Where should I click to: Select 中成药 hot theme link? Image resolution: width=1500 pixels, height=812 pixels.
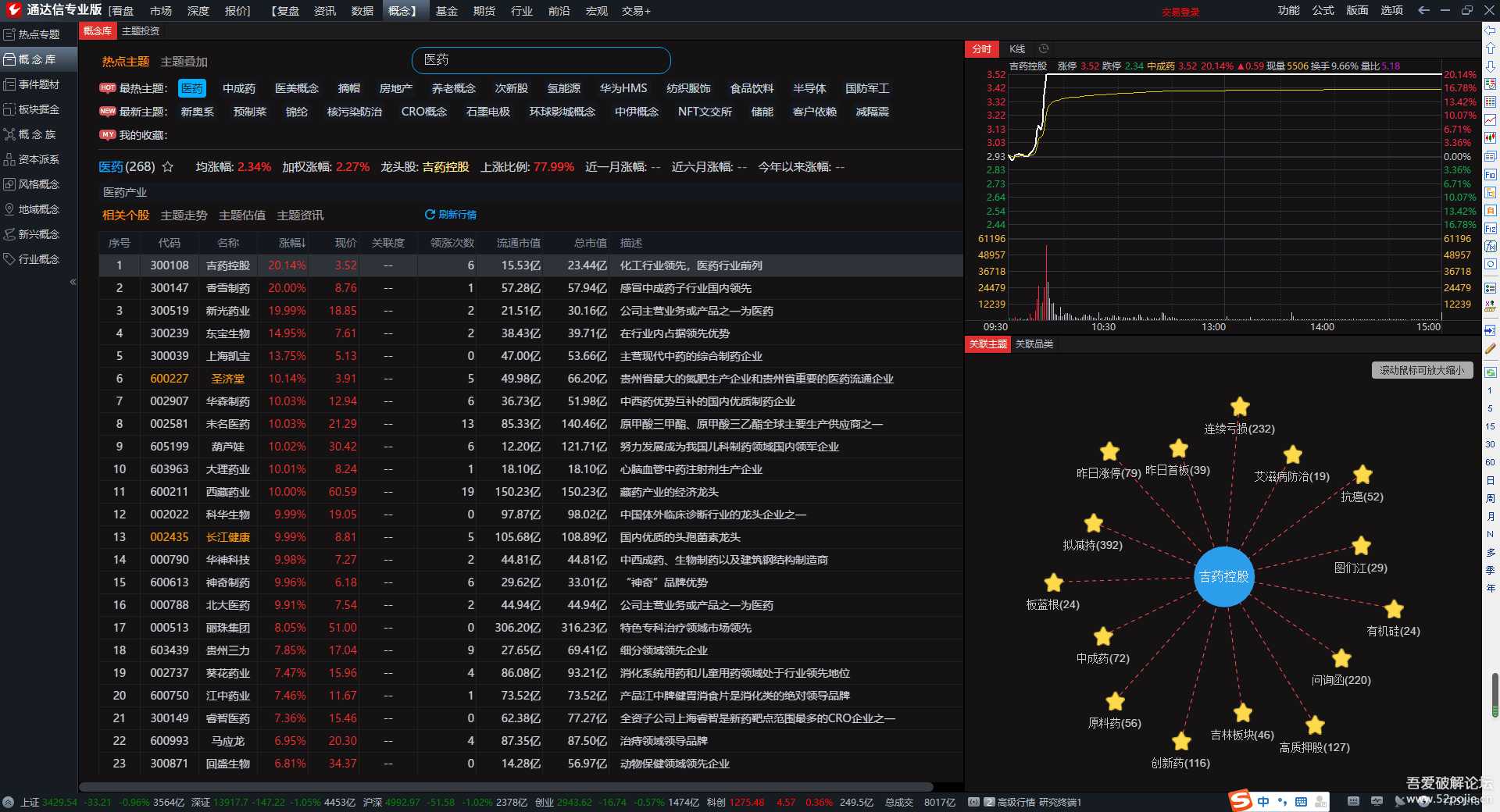pyautogui.click(x=238, y=88)
